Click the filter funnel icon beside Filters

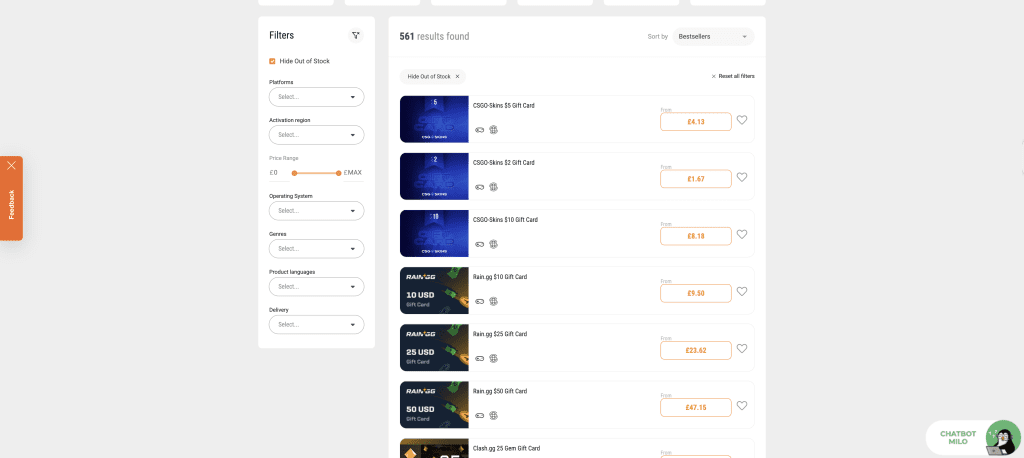pyautogui.click(x=355, y=36)
